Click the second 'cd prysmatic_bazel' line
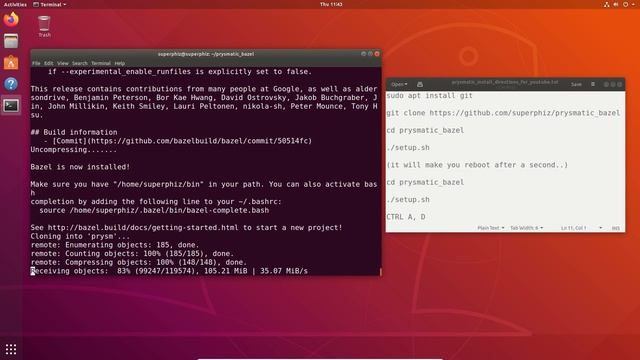This screenshot has width=640, height=360. pos(425,182)
